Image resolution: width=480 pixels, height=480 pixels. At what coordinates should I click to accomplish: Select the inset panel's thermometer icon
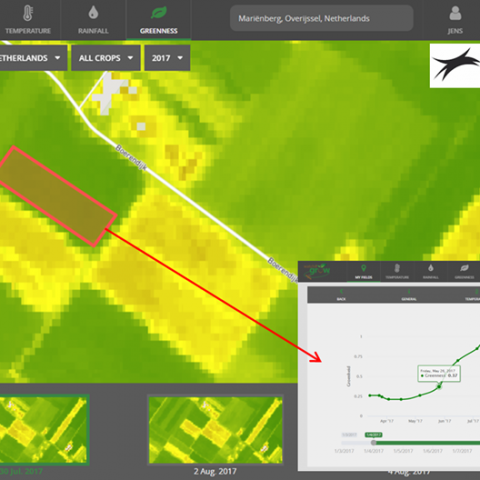tap(397, 268)
